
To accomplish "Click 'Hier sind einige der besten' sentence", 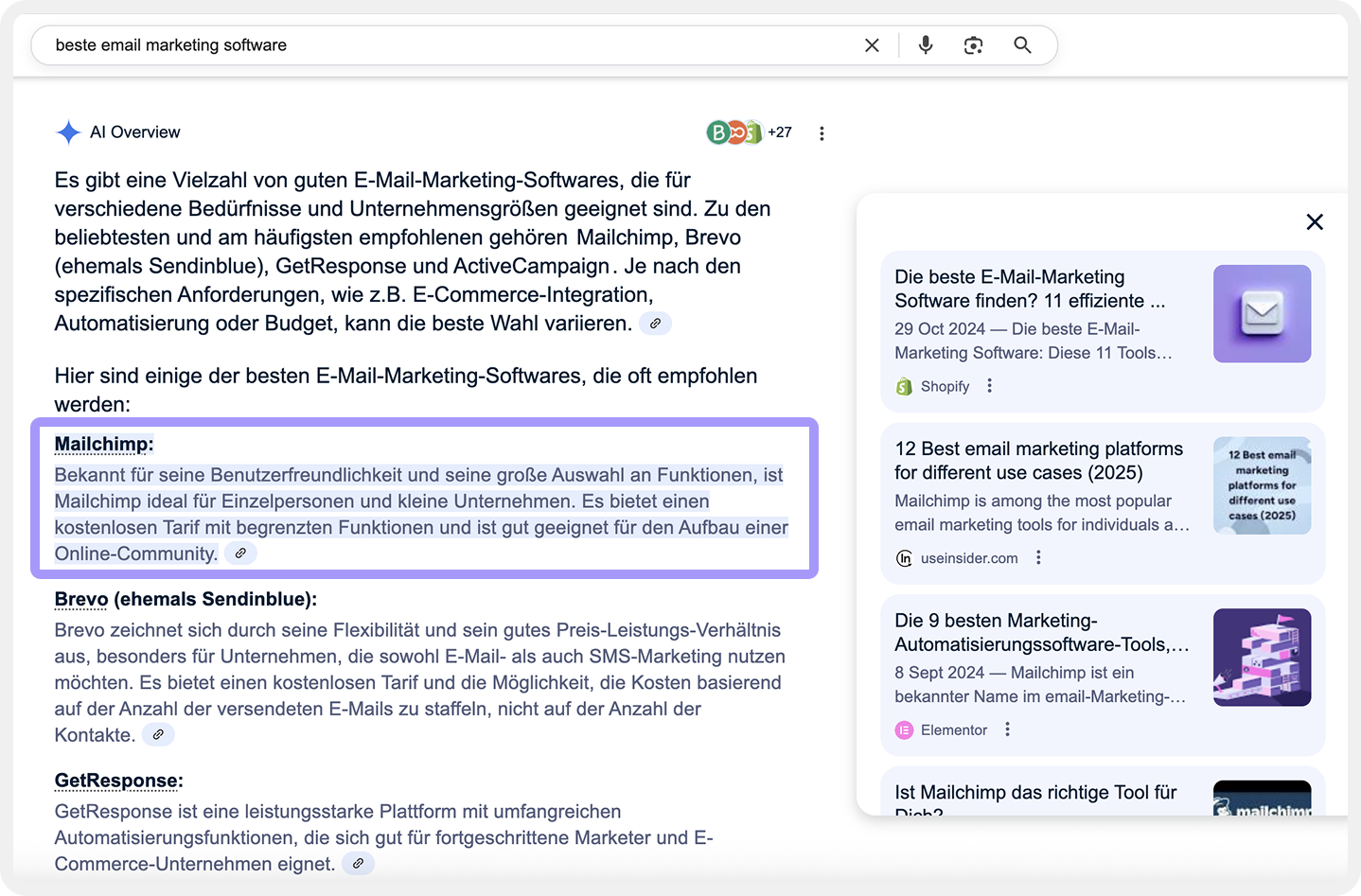I will pos(406,390).
